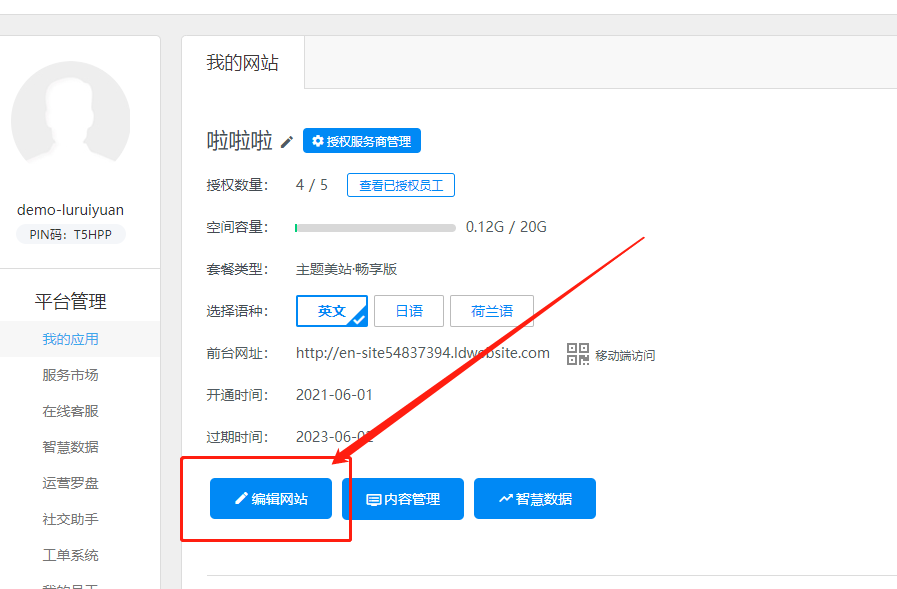Open the front-end site URL link
897x589 pixels.
pos(422,353)
